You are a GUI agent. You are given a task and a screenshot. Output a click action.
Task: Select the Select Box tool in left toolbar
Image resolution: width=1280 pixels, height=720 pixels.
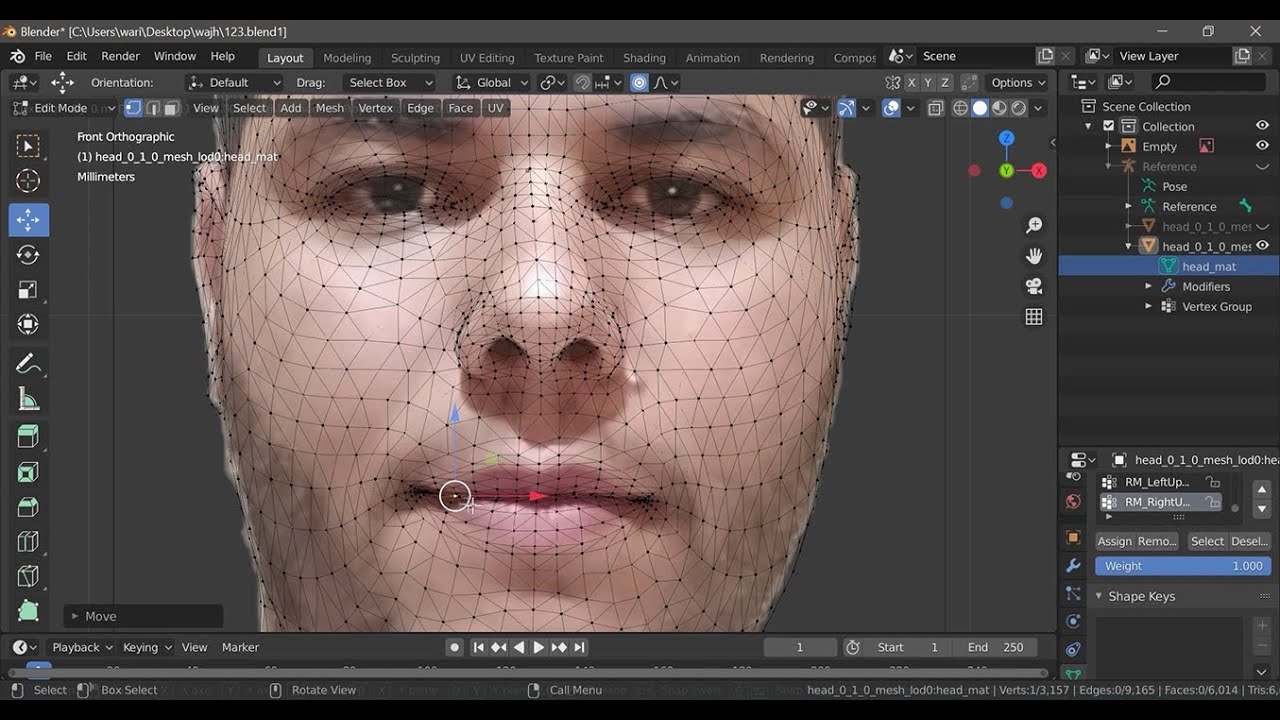(x=28, y=146)
